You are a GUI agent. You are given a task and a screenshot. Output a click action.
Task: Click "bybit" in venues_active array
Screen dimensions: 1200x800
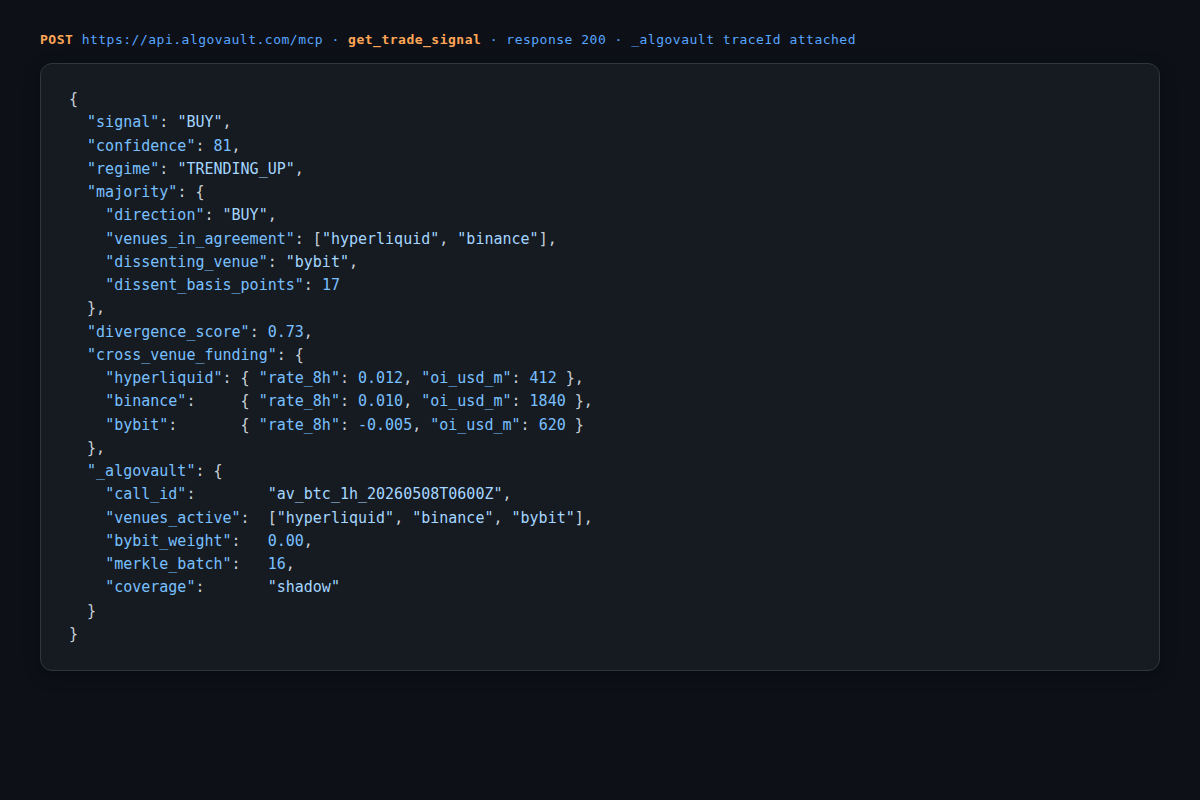point(544,518)
